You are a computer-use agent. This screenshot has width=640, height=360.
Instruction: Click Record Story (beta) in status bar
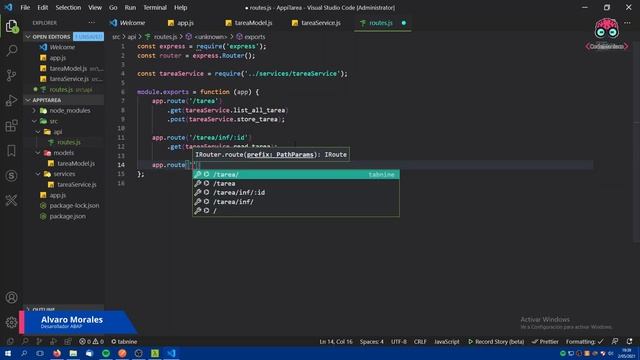(x=496, y=342)
